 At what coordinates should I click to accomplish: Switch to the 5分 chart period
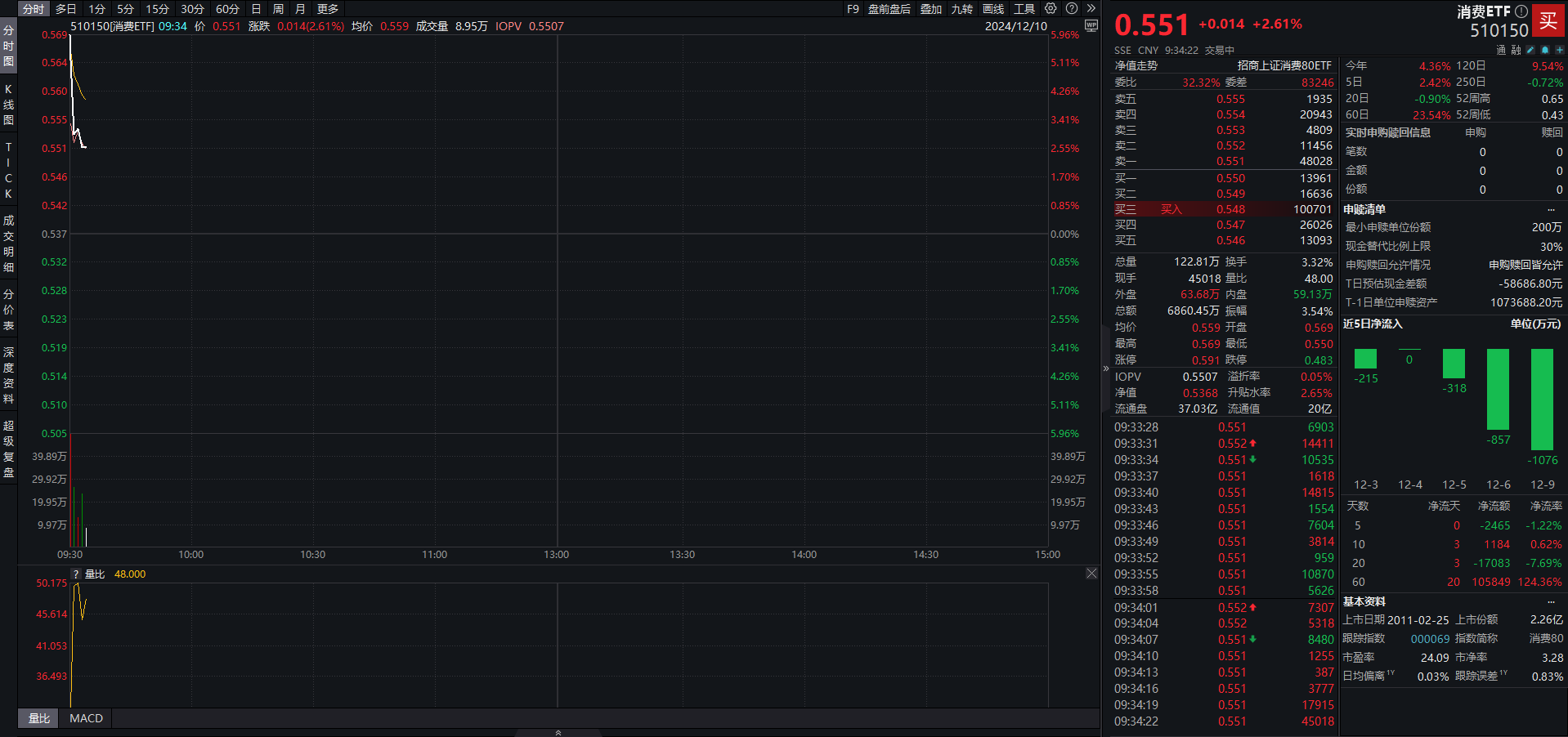(125, 9)
